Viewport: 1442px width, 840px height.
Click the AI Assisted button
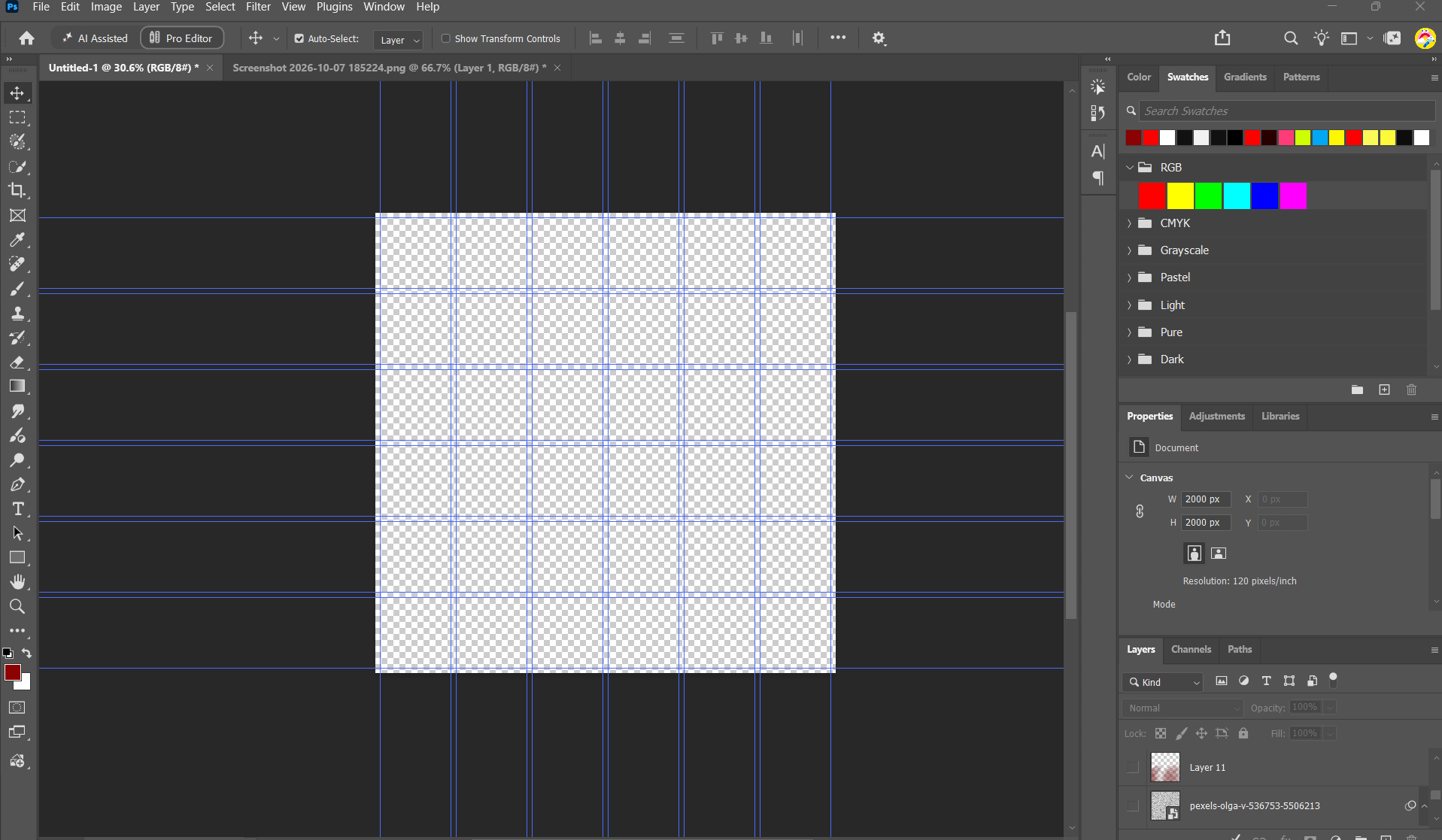[95, 38]
